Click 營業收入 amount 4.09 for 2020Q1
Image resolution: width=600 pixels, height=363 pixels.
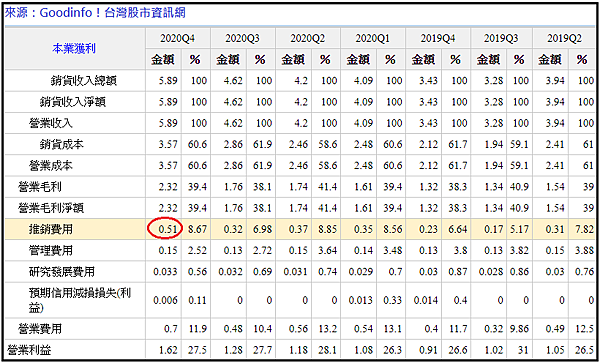(x=363, y=123)
